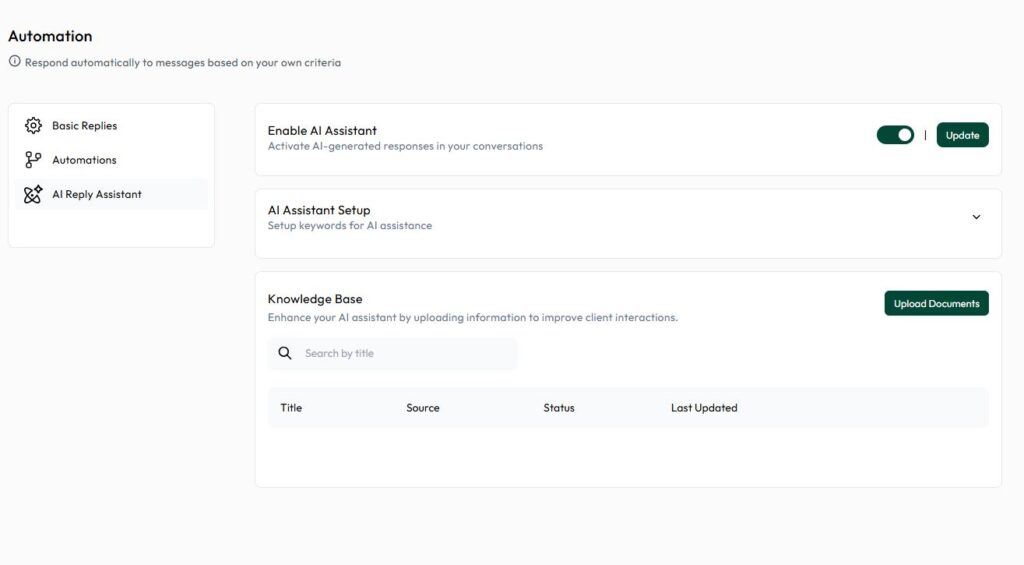Click the Knowledge Base heading

pyautogui.click(x=315, y=299)
